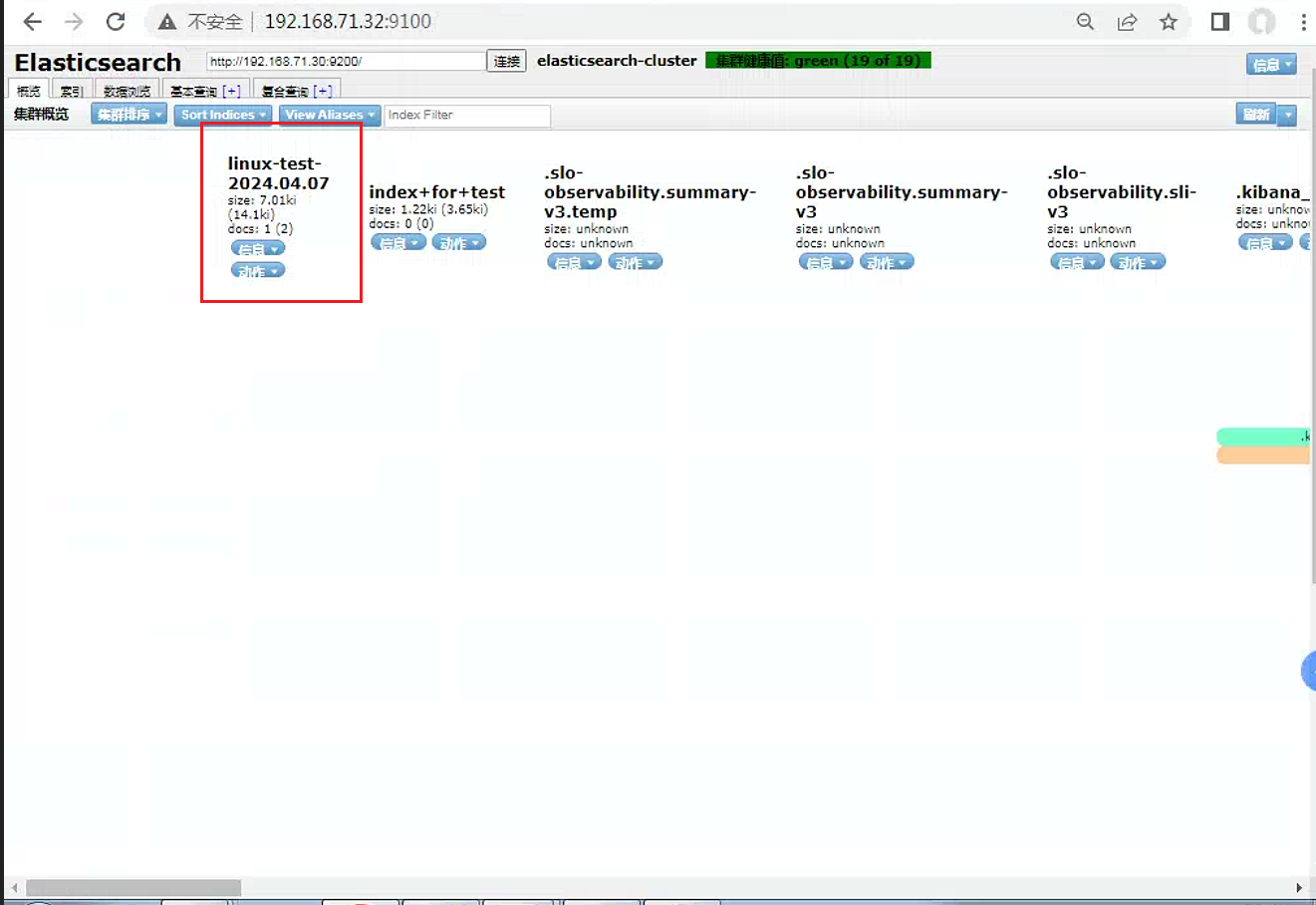
Task: Open the Sort Indices dropdown
Action: point(224,115)
